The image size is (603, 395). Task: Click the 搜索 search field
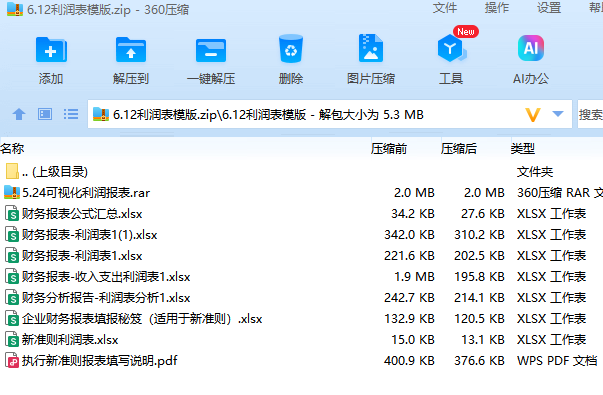(590, 114)
